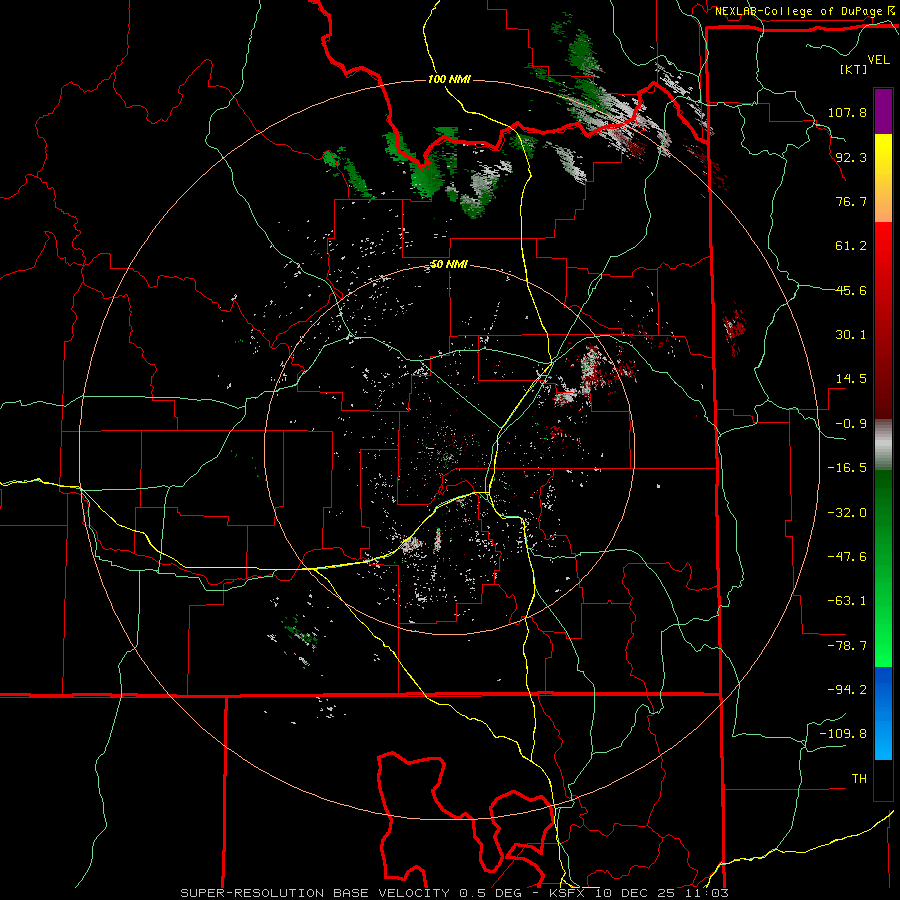Click the -32.0 velocity scale value
This screenshot has height=900, width=900.
[847, 513]
